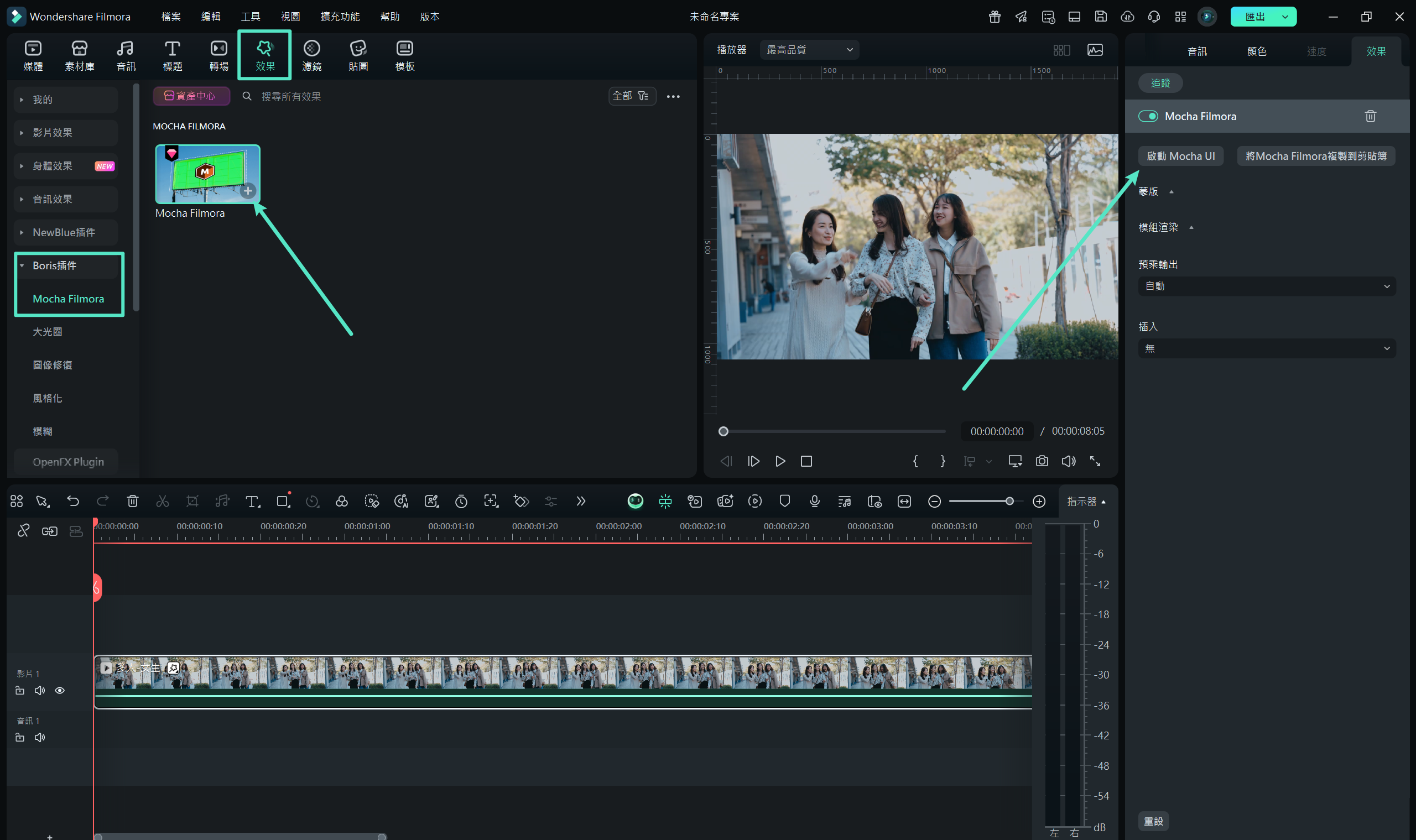Click 將Mocha Filmora複製到剪貼簿 button
This screenshot has width=1416, height=840.
(1316, 156)
